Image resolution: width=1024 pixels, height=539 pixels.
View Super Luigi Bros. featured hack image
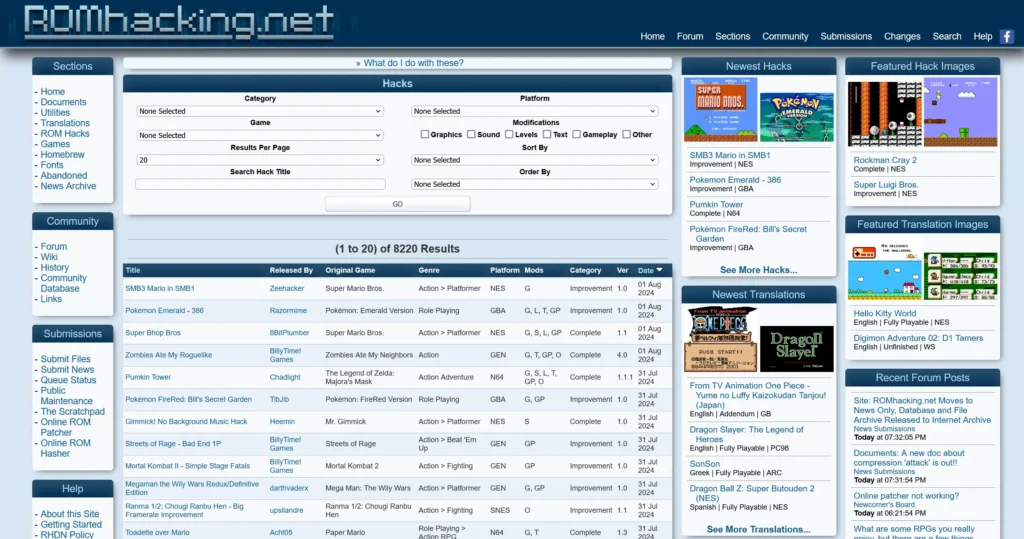pos(961,112)
